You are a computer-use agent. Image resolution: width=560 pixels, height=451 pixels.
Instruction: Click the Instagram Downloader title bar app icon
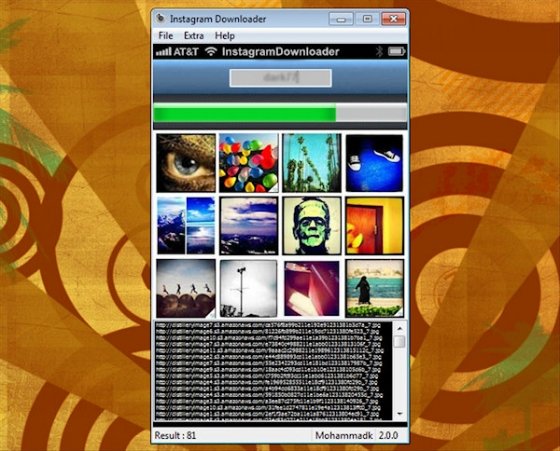(161, 19)
